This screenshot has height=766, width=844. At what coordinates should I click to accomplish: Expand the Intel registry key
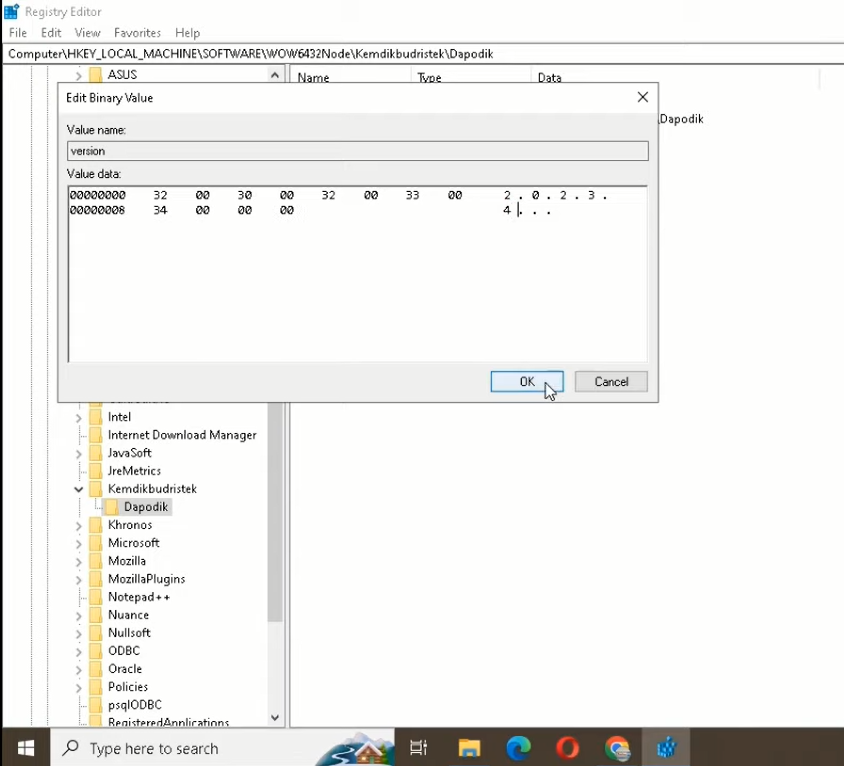point(79,418)
